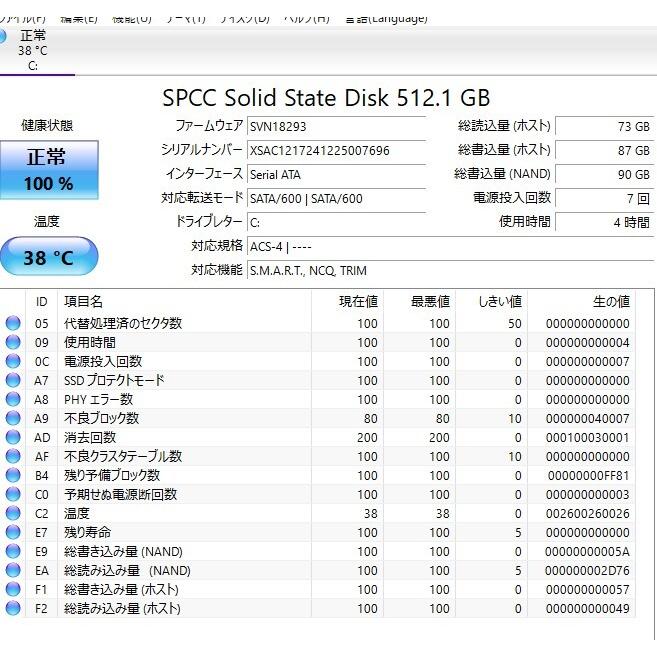
Task: Click the serial number field value
Action: (x=335, y=151)
